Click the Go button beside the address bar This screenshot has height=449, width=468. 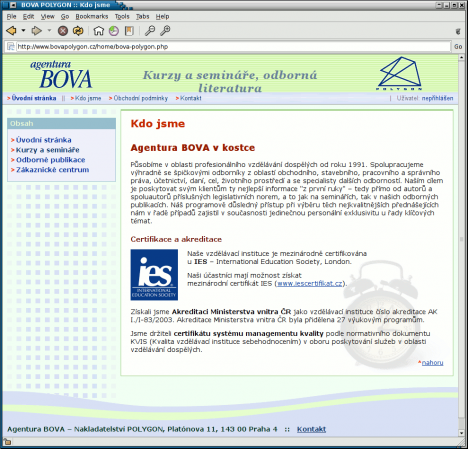(458, 47)
